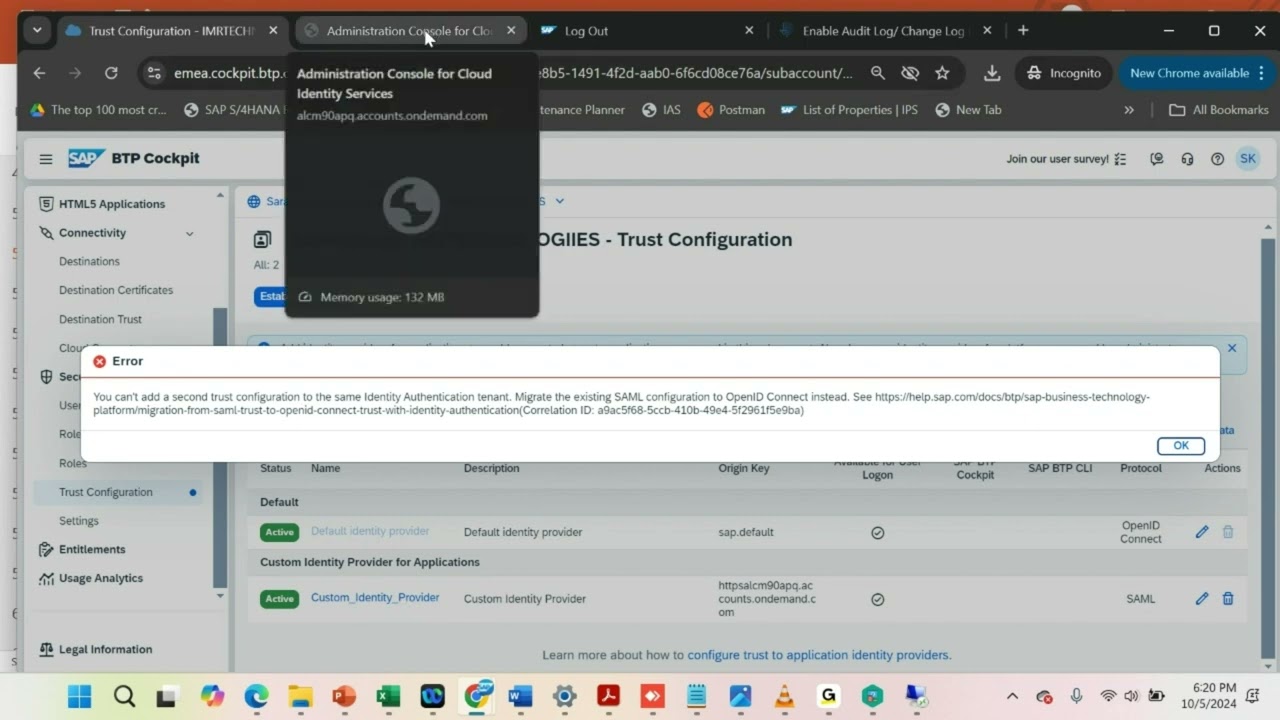Bookmark this page with the star icon
1280x720 pixels.
pyautogui.click(x=941, y=73)
